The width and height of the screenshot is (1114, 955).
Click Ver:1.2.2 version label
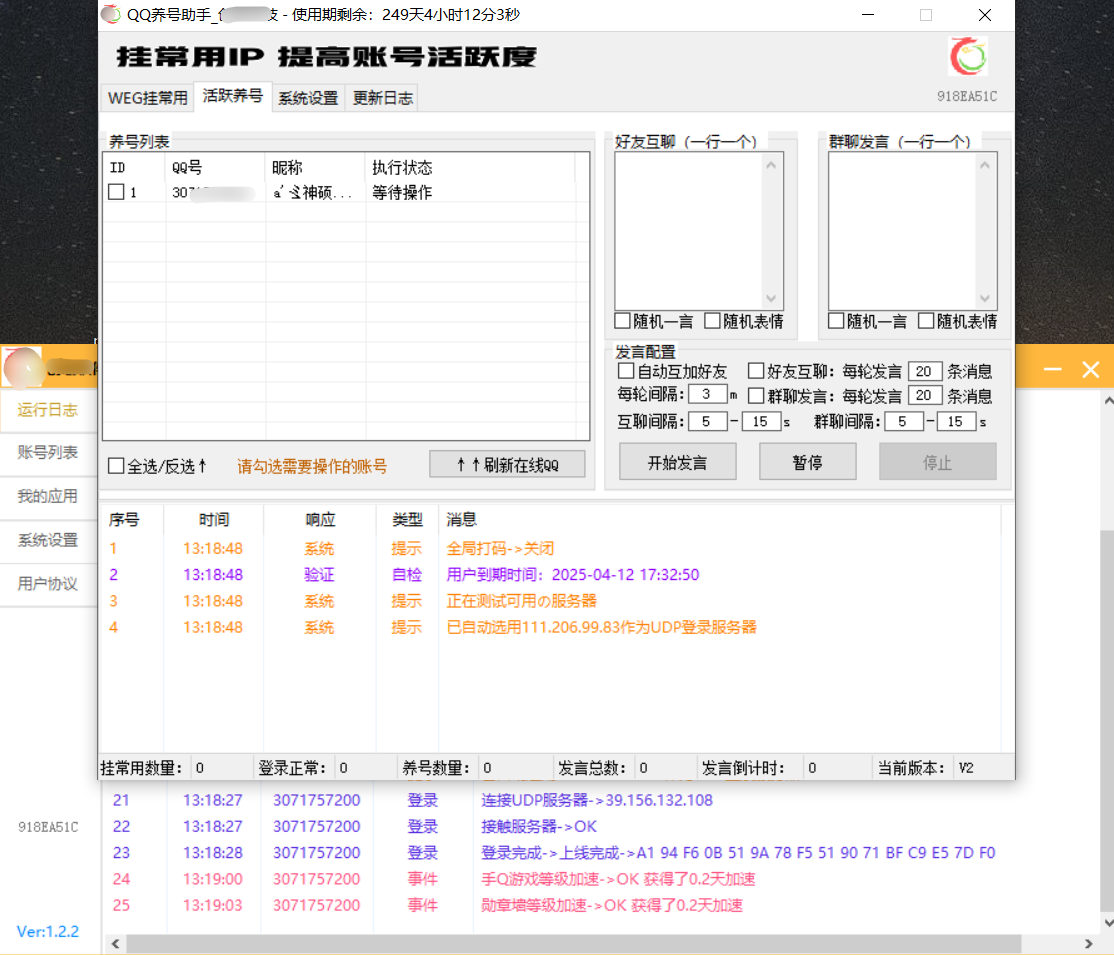48,932
